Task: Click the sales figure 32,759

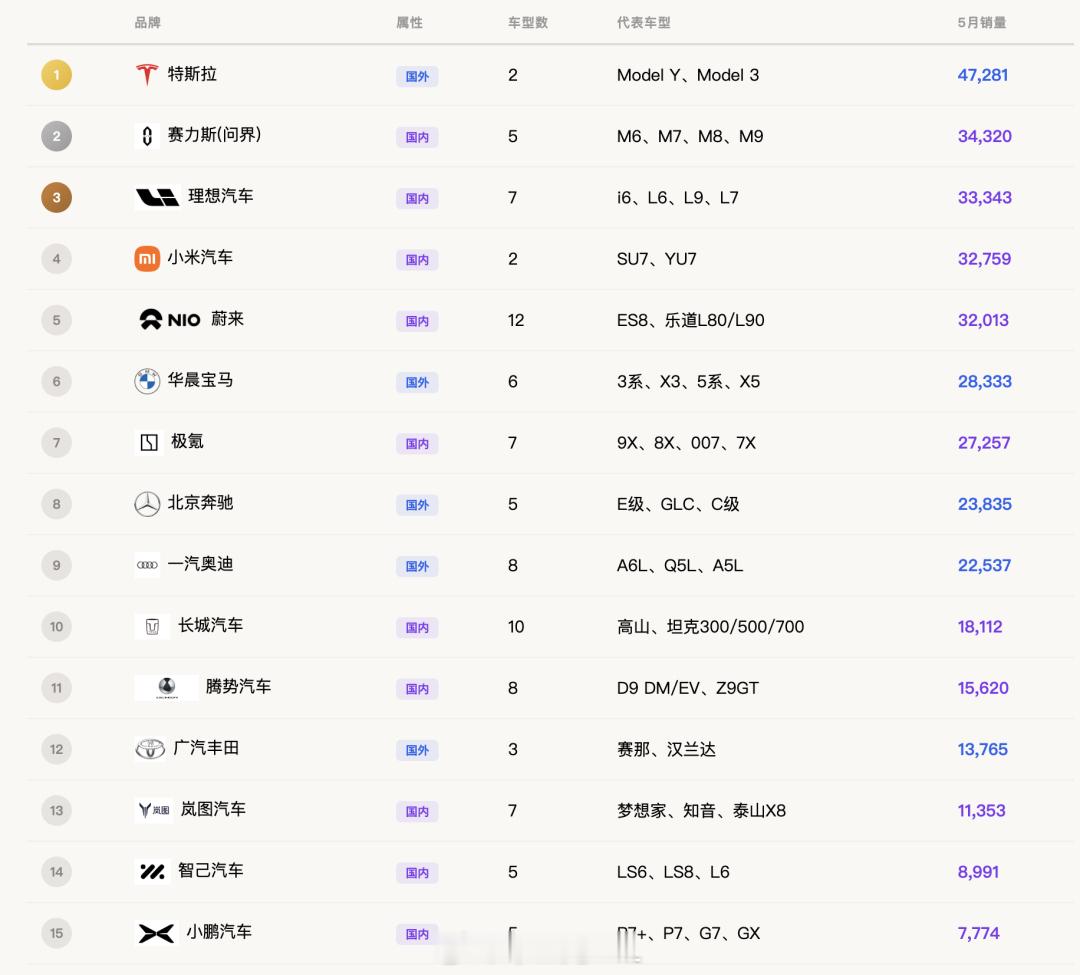Action: coord(984,259)
